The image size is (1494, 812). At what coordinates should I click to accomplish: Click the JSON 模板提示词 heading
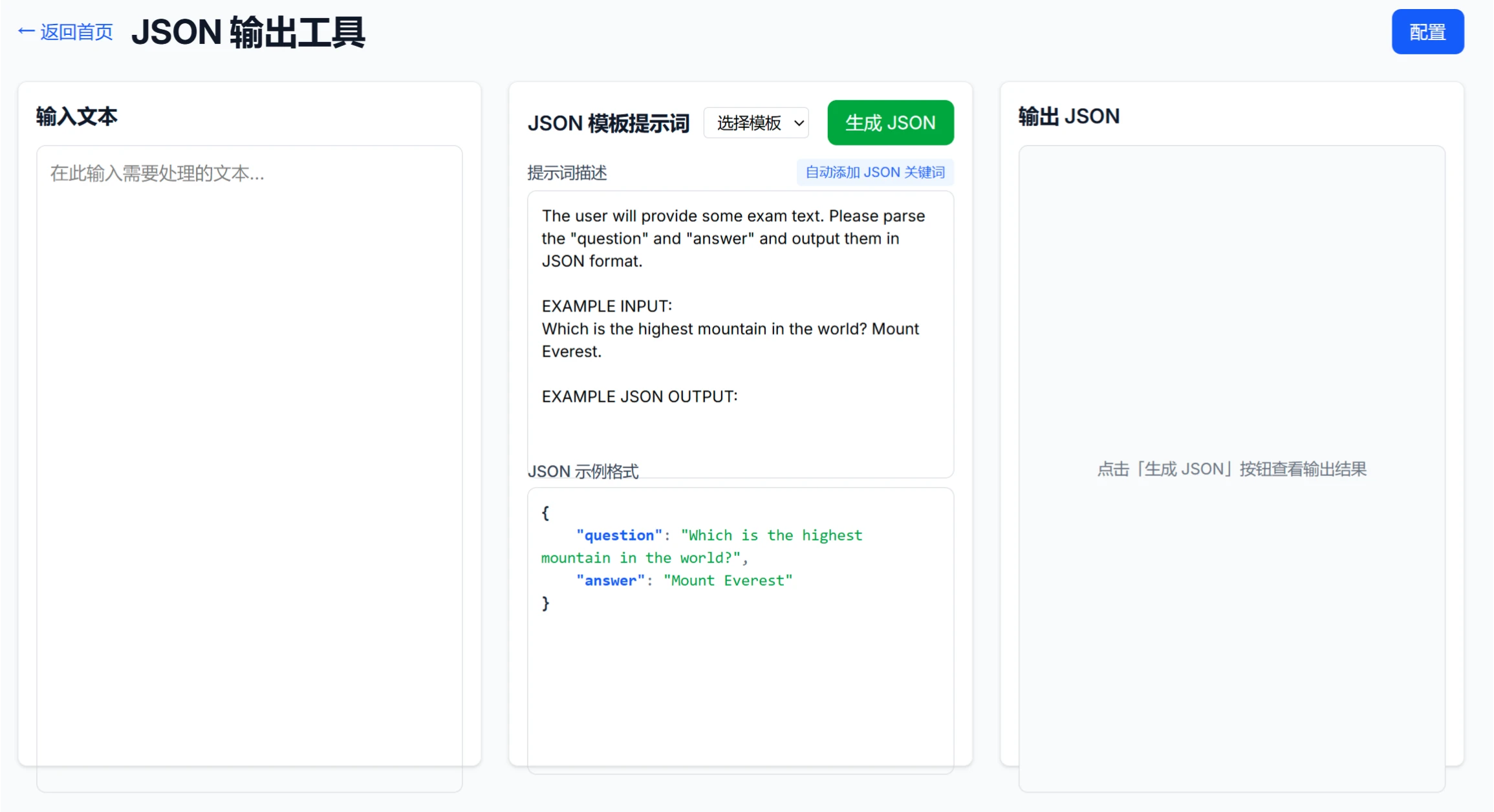[608, 123]
